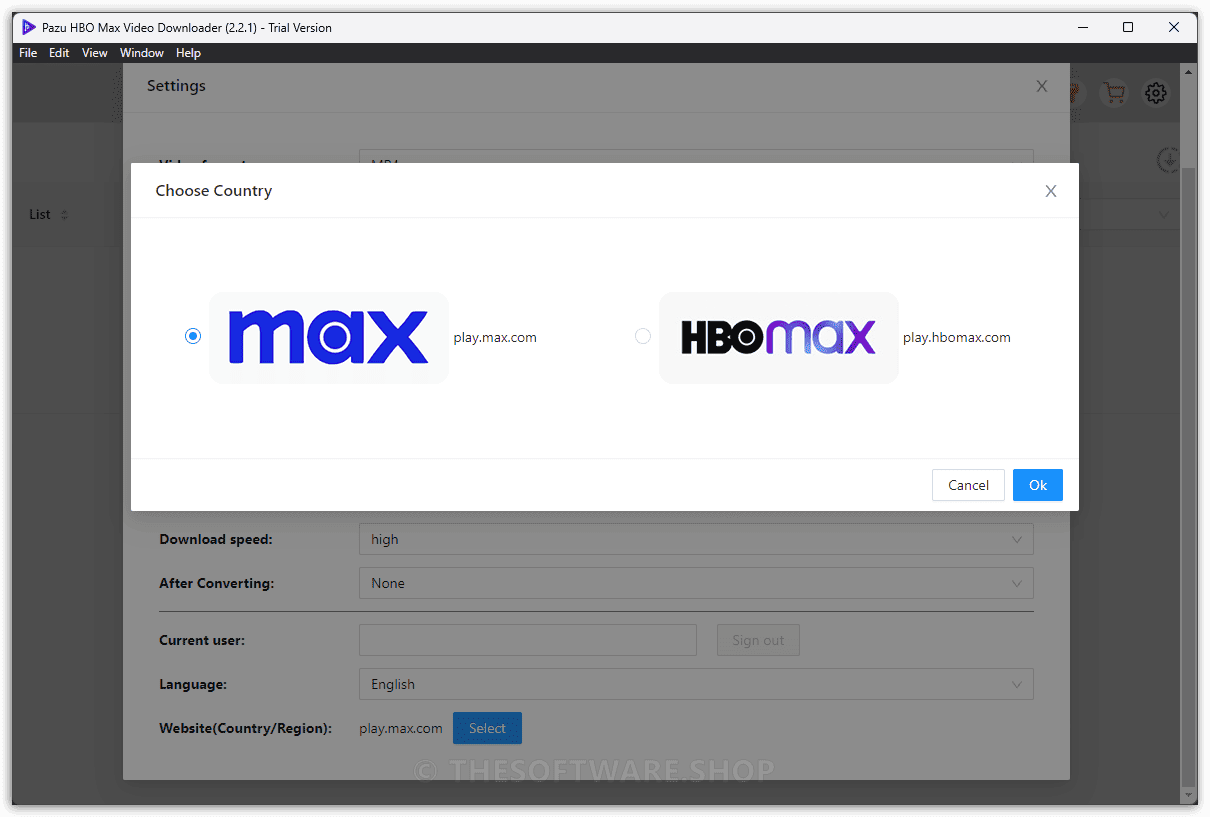This screenshot has width=1210, height=817.
Task: Confirm country choice with Ok button
Action: click(x=1038, y=485)
